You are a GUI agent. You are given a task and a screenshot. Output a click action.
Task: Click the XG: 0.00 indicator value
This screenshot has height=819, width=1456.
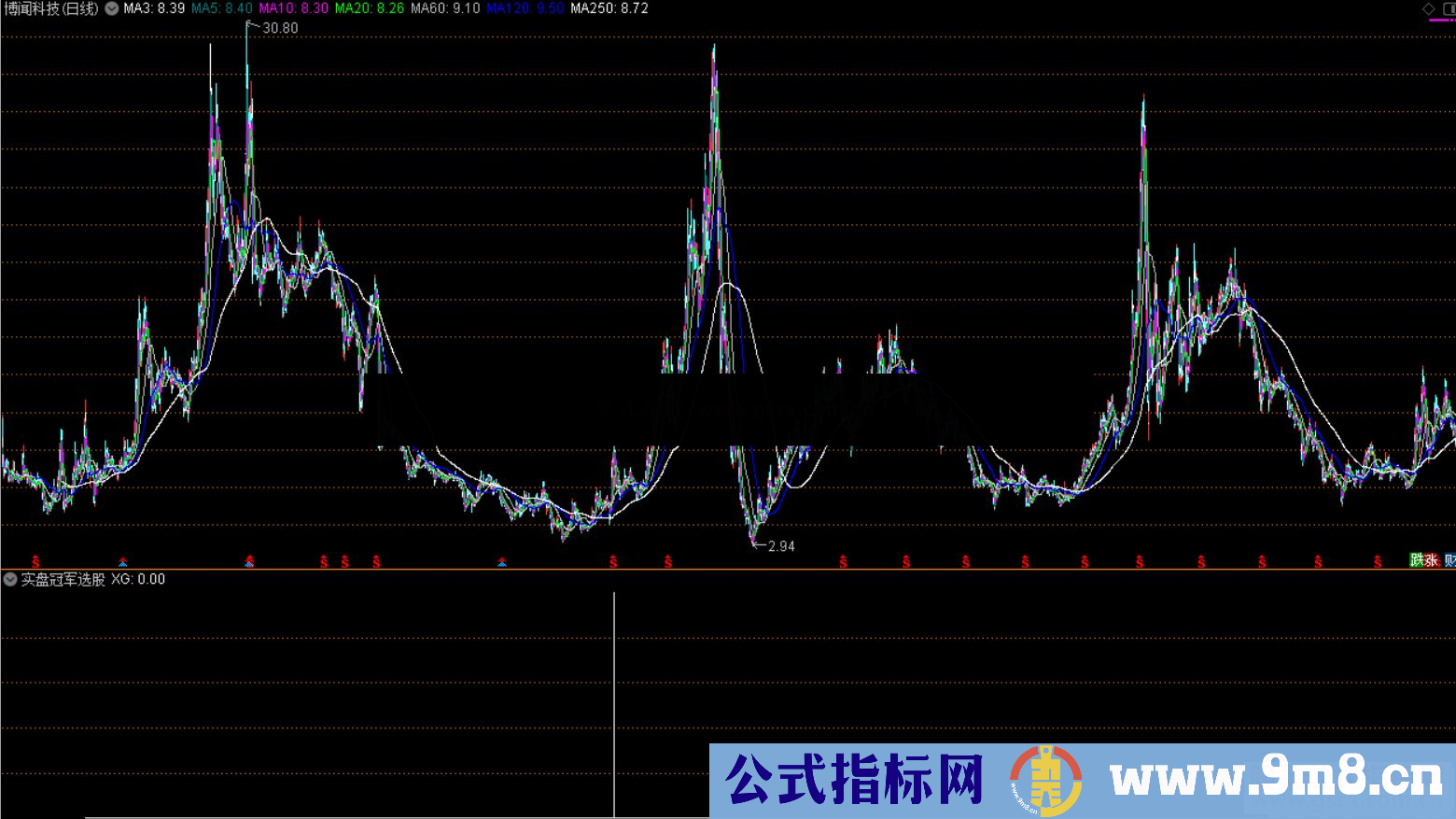[x=138, y=579]
